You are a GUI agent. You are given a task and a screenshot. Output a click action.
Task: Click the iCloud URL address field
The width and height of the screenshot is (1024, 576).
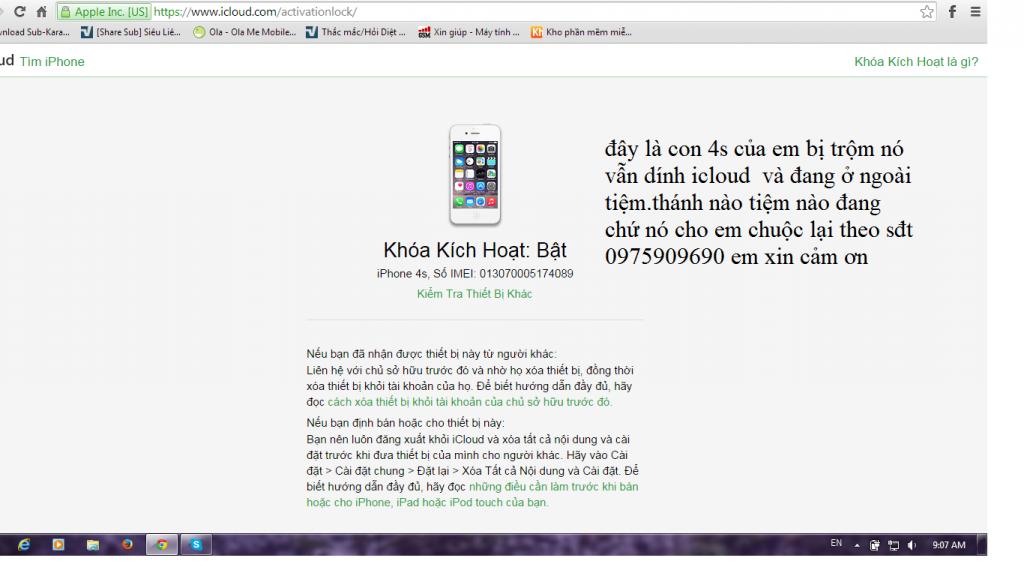(500, 11)
